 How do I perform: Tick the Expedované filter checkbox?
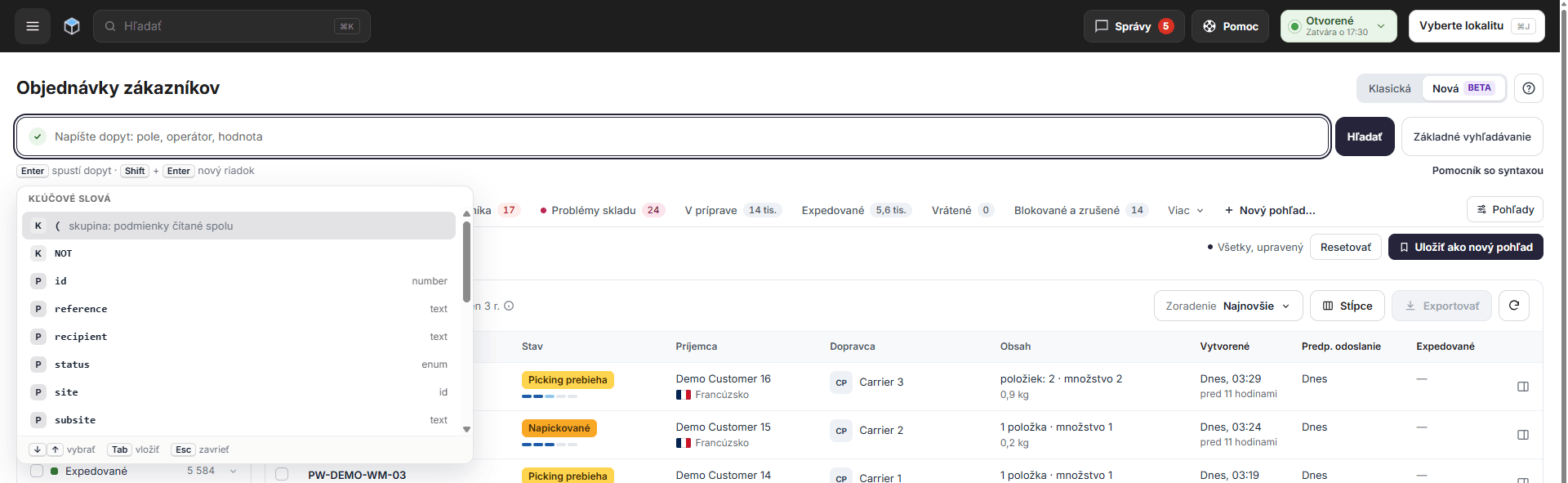[37, 471]
